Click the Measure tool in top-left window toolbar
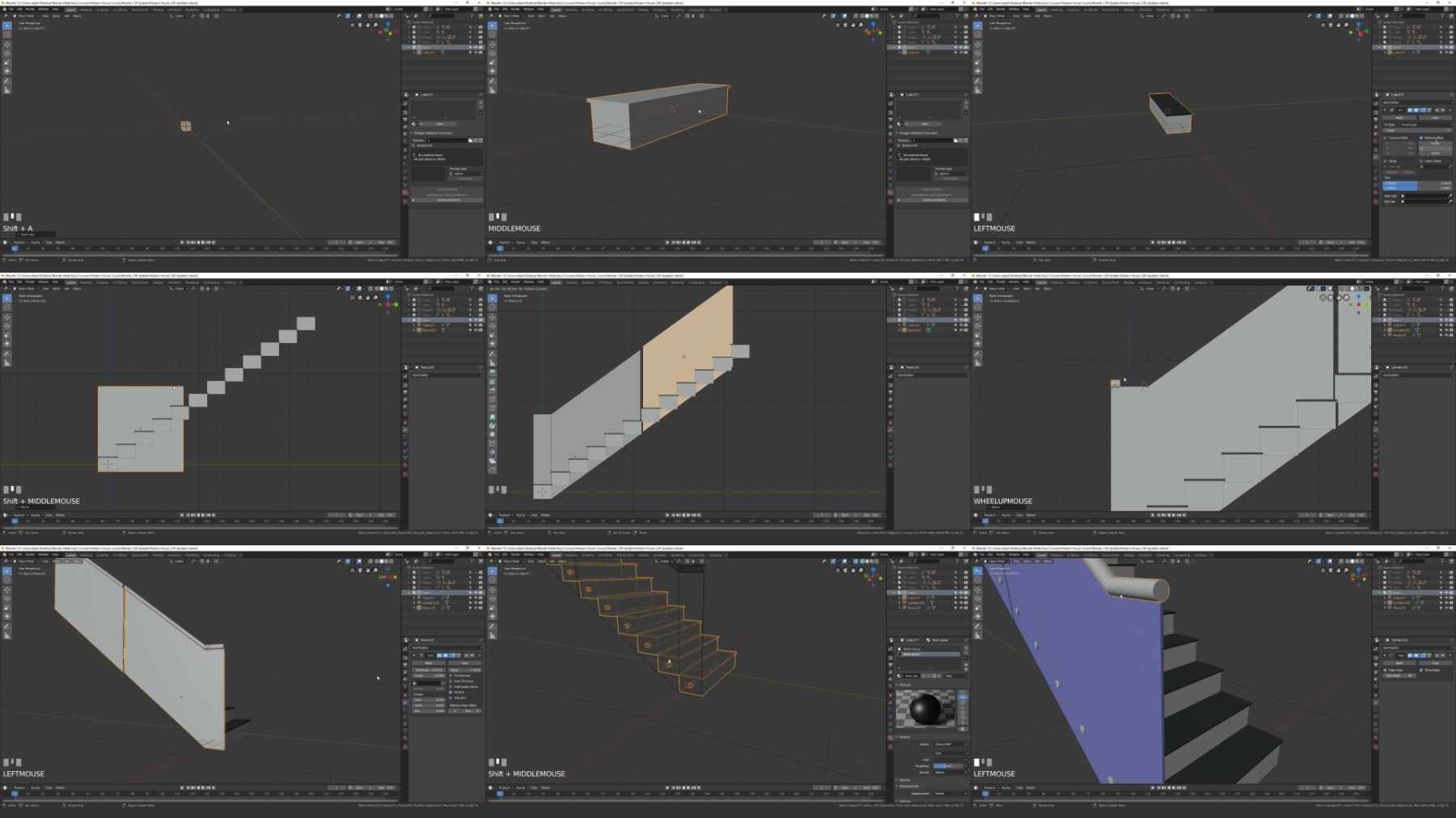The width and height of the screenshot is (1456, 818). tap(7, 90)
